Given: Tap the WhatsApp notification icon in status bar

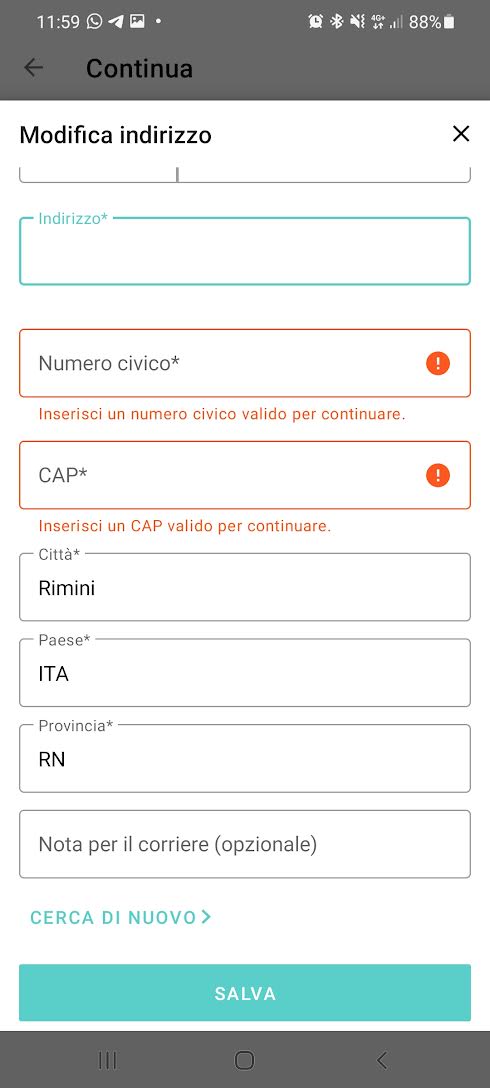Looking at the screenshot, I should [x=94, y=22].
